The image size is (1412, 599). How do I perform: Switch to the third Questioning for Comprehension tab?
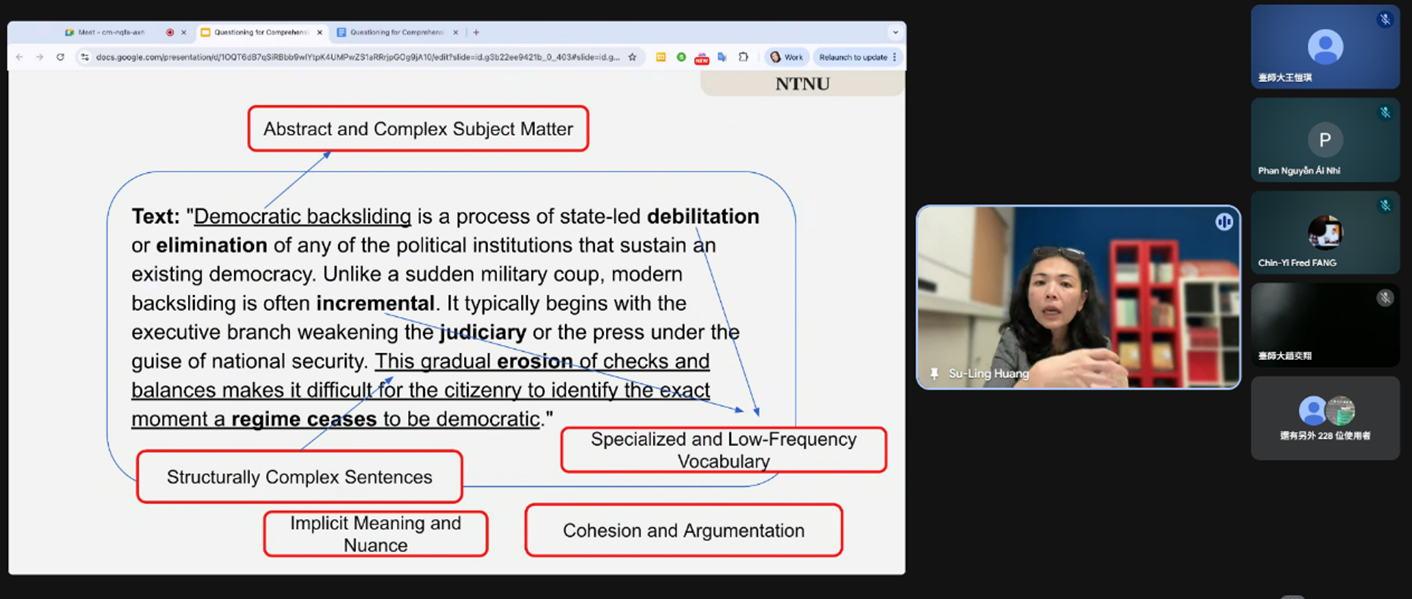pos(397,32)
